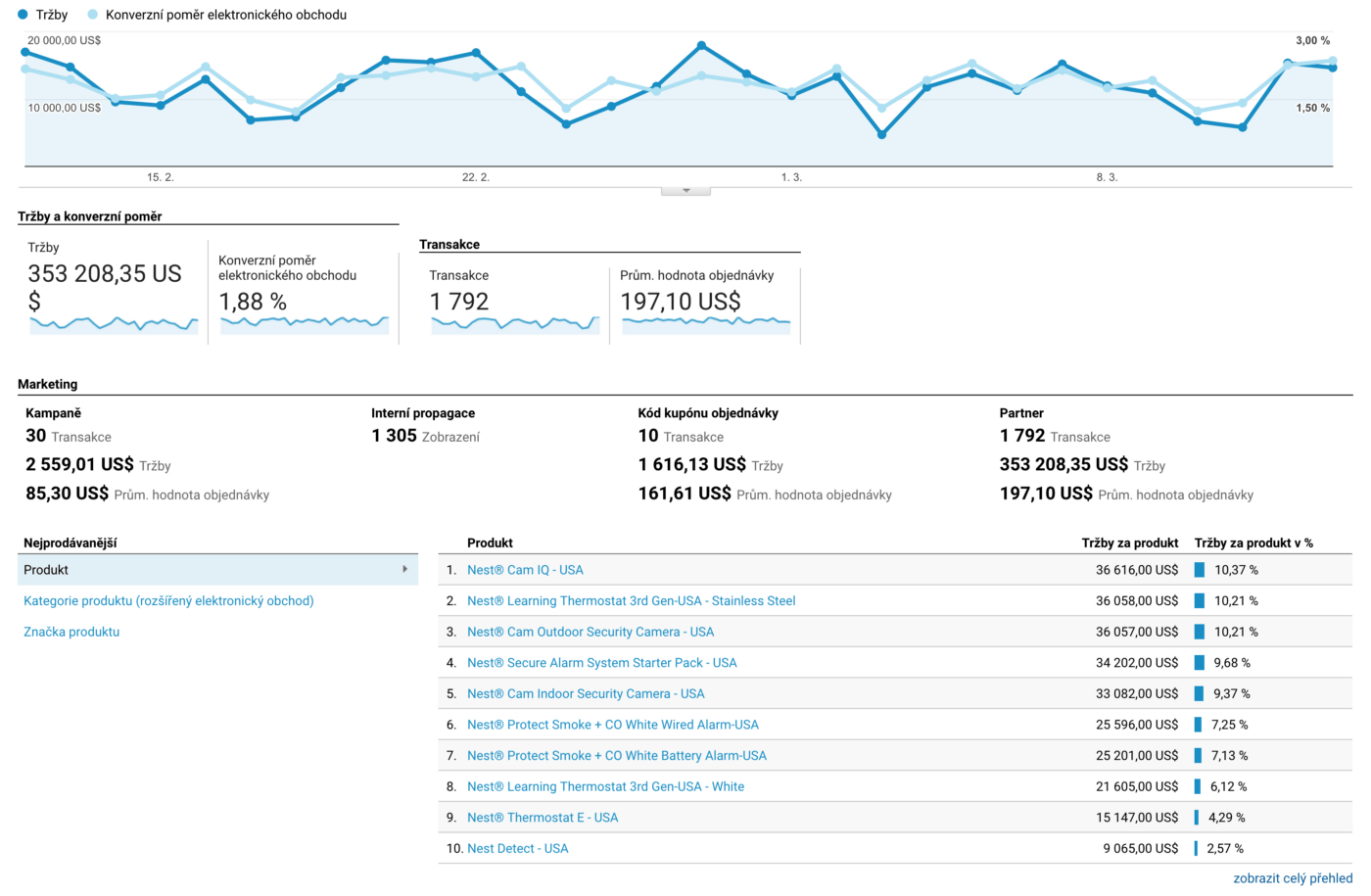The width and height of the screenshot is (1371, 896).
Task: Click the Nejprodávanější section heading
Action: [x=71, y=542]
